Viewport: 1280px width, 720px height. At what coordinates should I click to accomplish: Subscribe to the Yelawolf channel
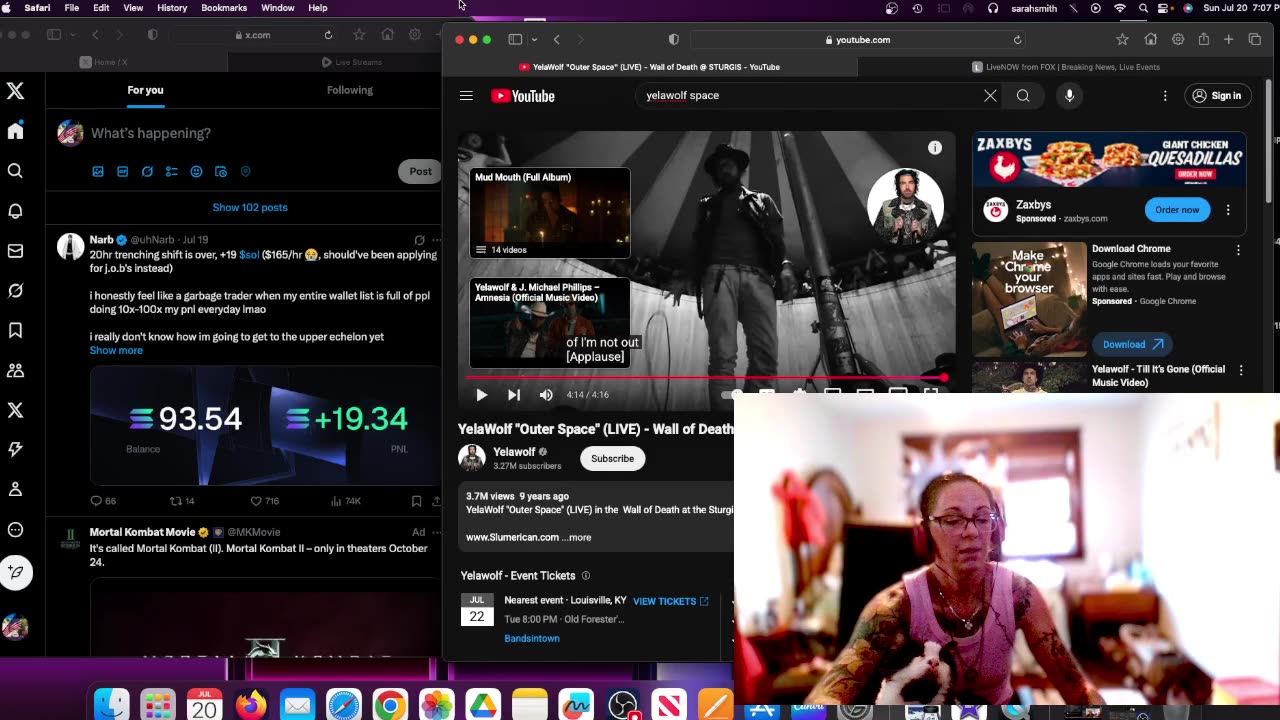tap(612, 459)
